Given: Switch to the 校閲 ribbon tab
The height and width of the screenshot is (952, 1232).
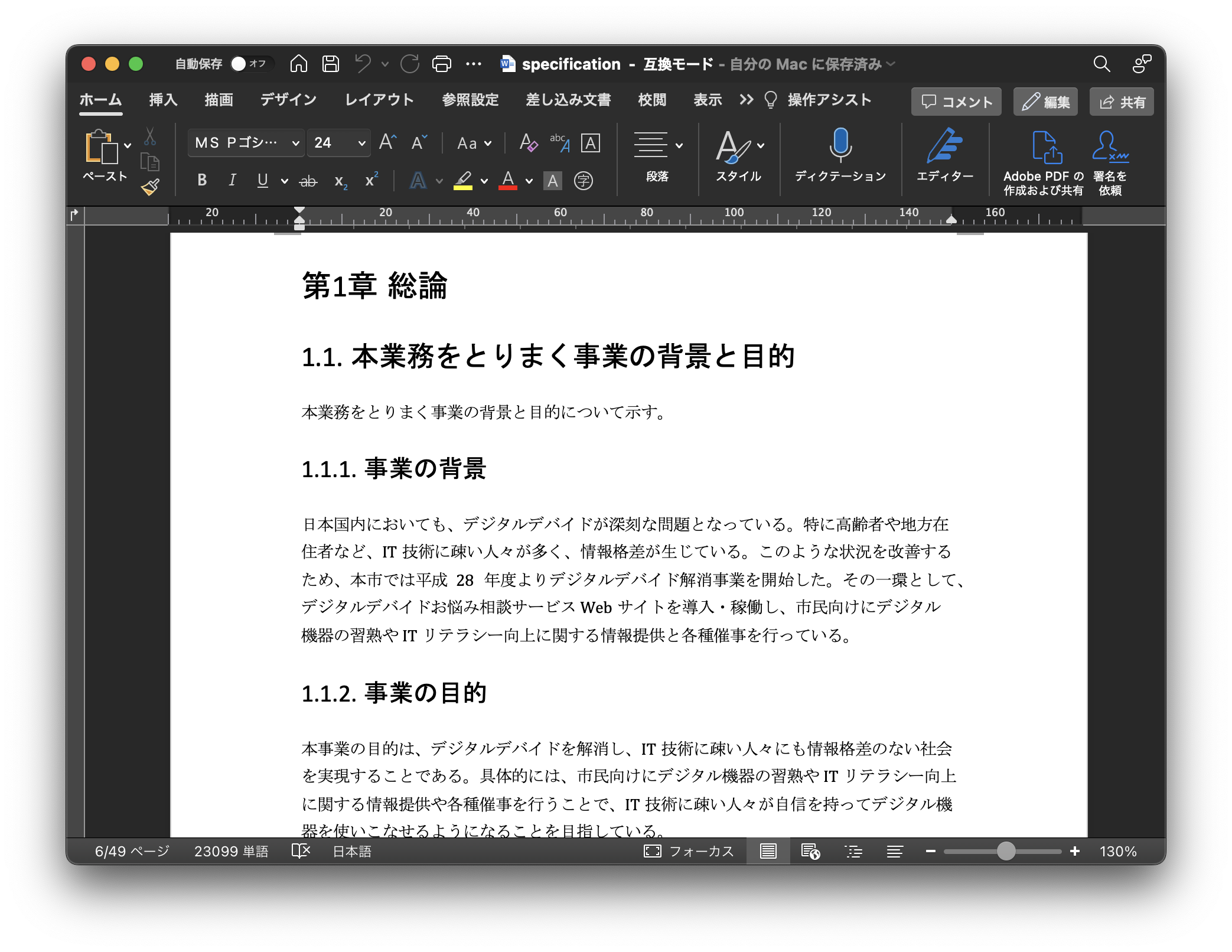Looking at the screenshot, I should pos(651,100).
